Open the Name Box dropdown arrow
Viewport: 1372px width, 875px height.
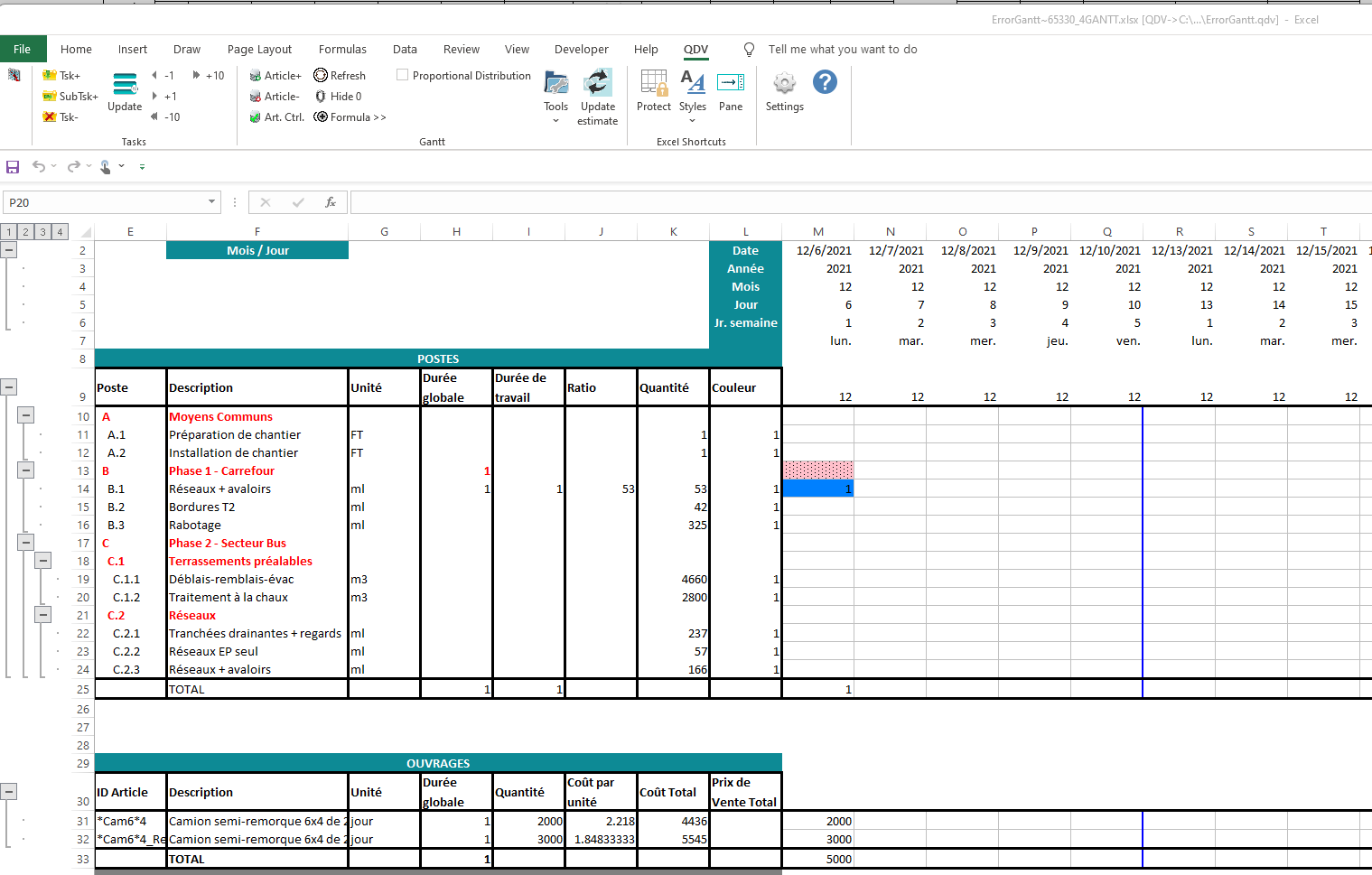(211, 203)
